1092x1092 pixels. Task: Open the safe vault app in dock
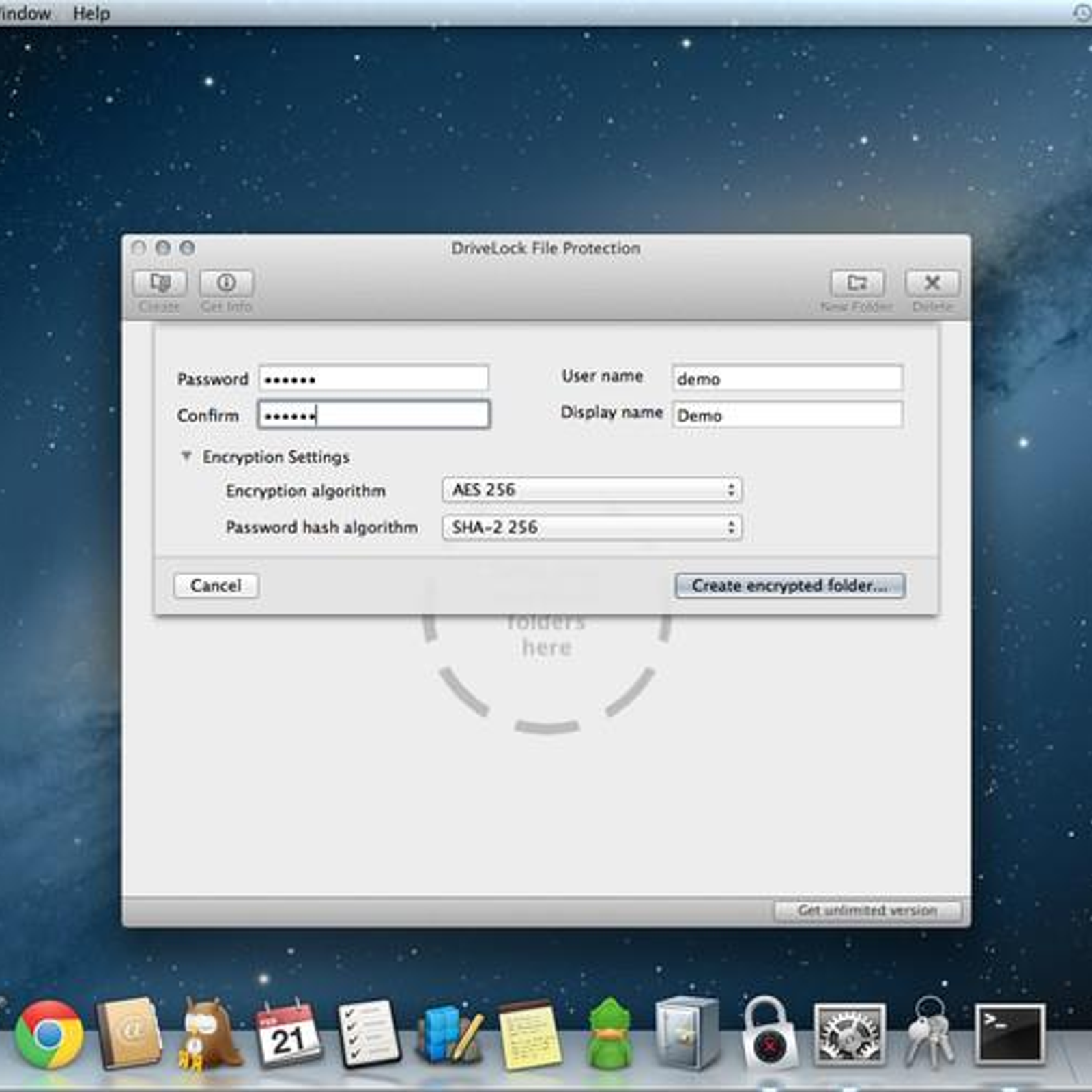(x=687, y=1034)
